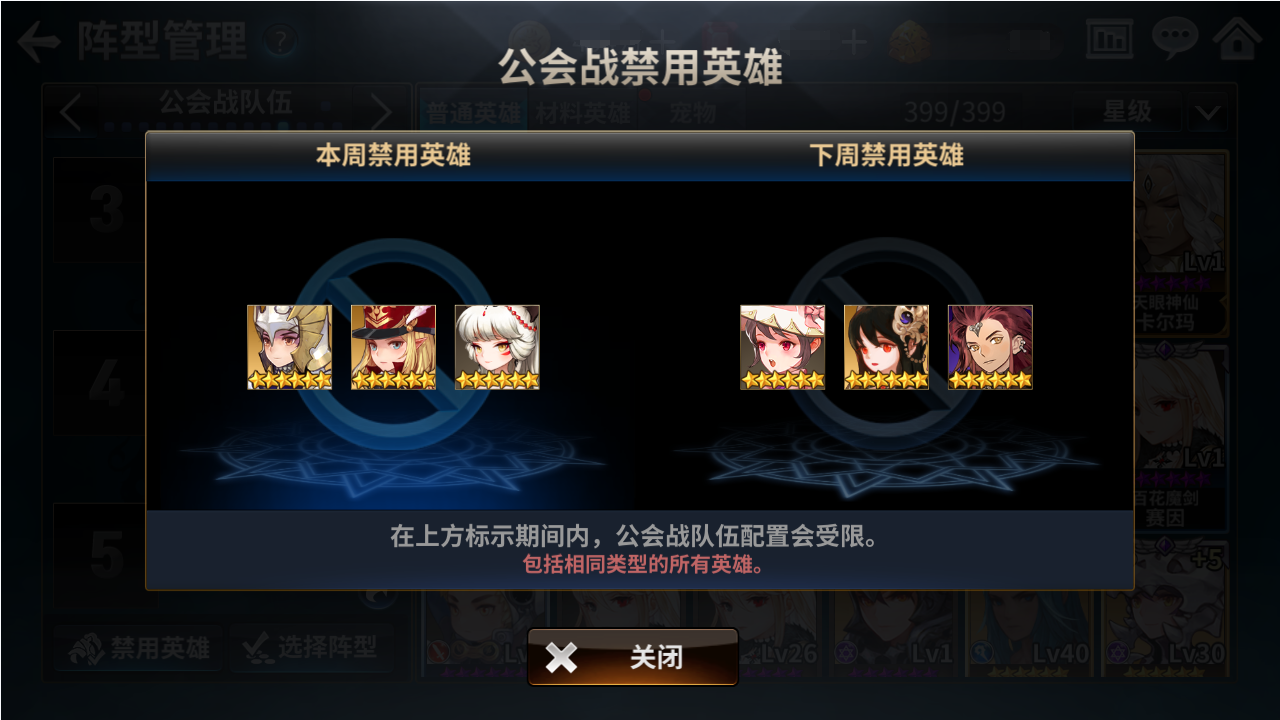Open the statistics board icon
This screenshot has height=720, width=1280.
pyautogui.click(x=1109, y=40)
